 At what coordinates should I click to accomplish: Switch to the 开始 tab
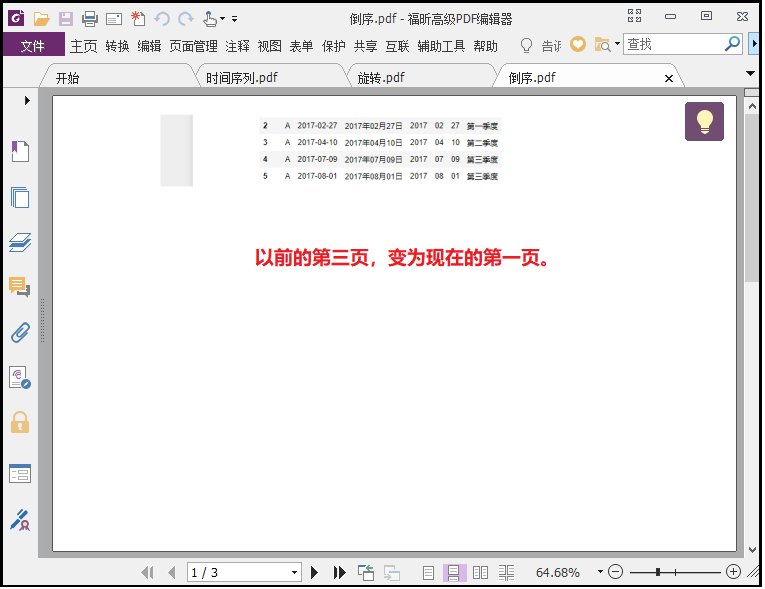pos(118,78)
